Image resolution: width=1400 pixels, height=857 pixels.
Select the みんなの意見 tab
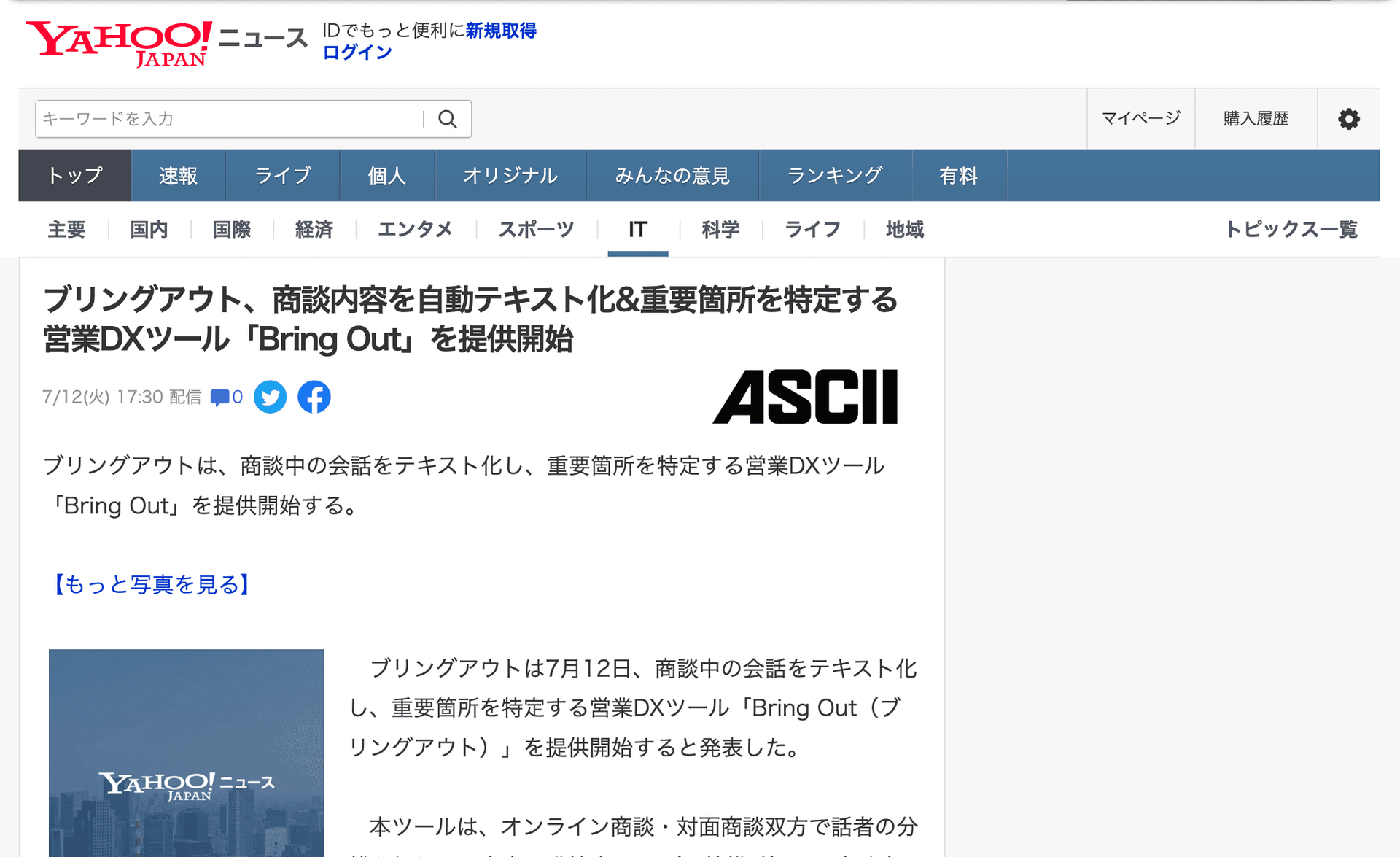tap(672, 176)
